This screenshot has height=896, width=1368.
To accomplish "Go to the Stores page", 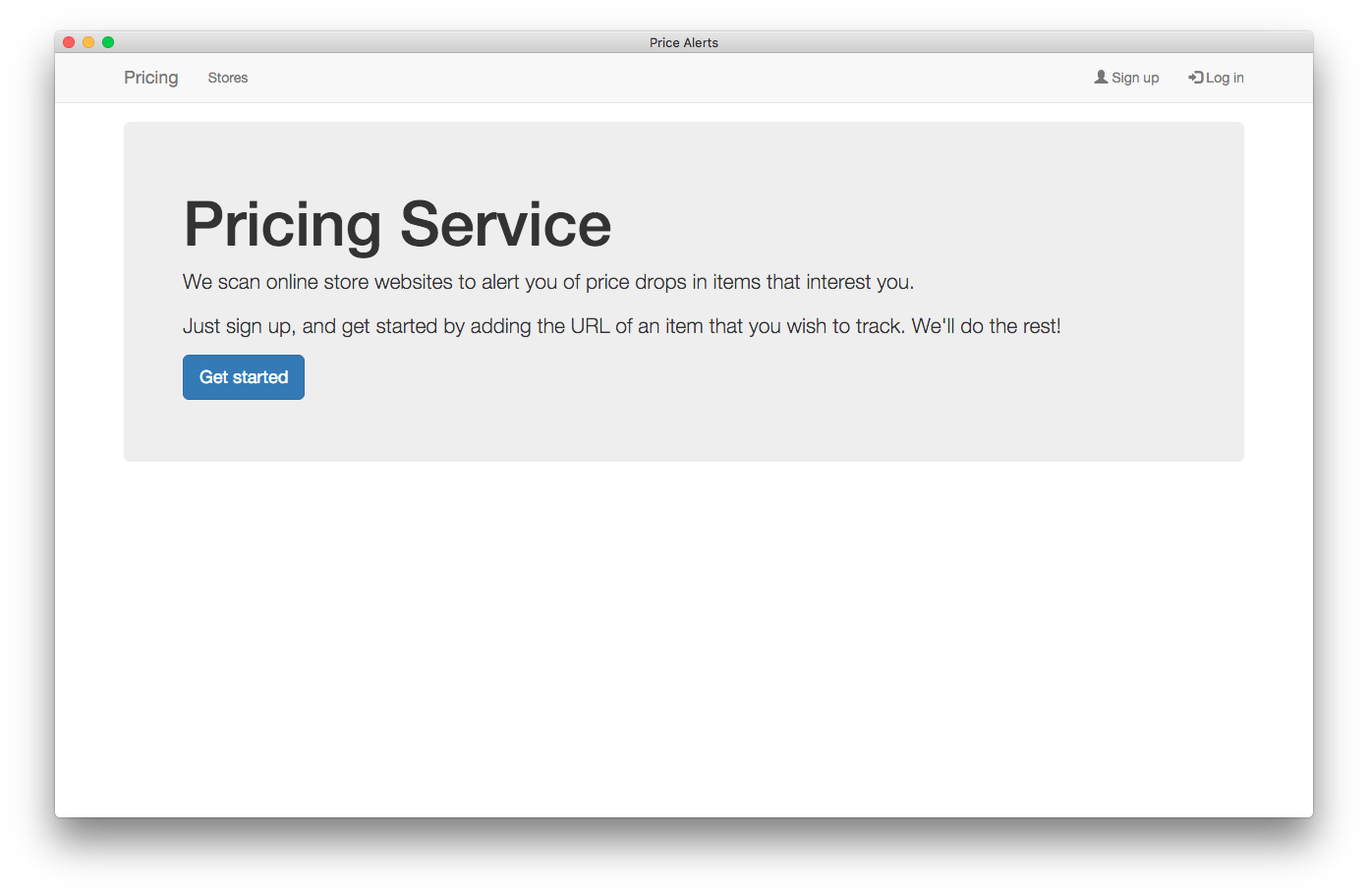I will pyautogui.click(x=228, y=78).
